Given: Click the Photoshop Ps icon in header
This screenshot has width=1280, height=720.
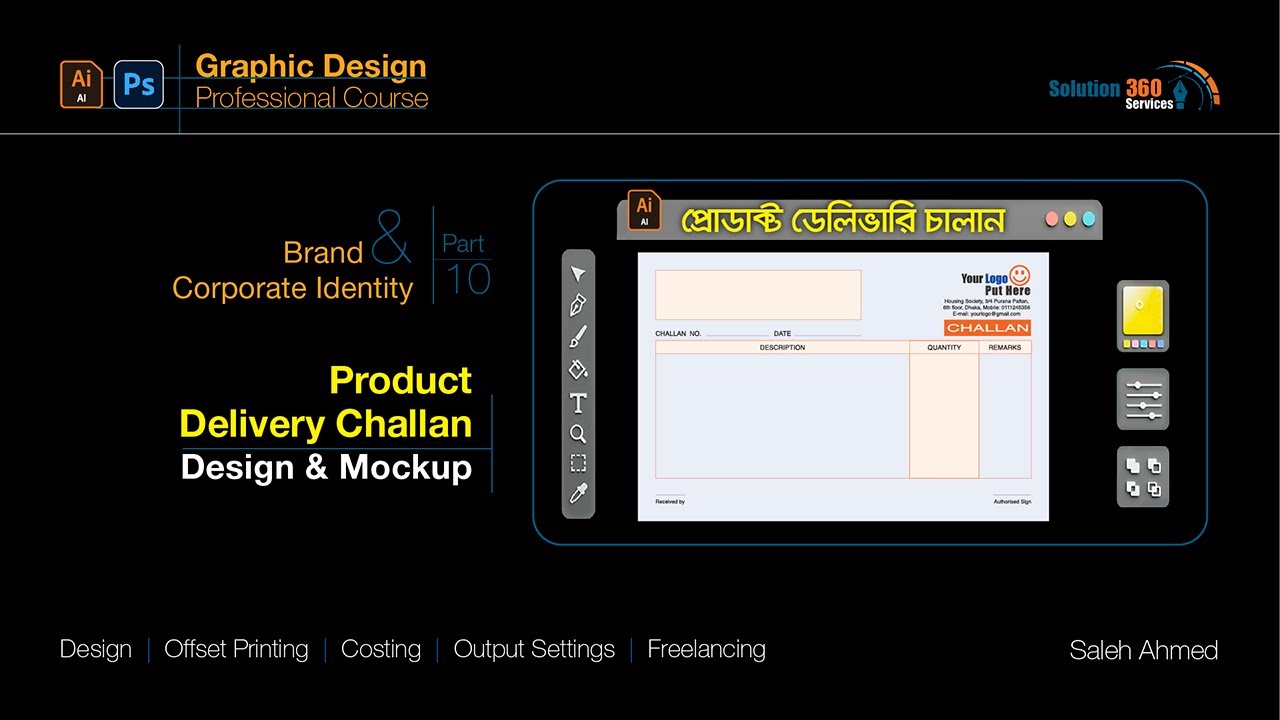Looking at the screenshot, I should [139, 84].
